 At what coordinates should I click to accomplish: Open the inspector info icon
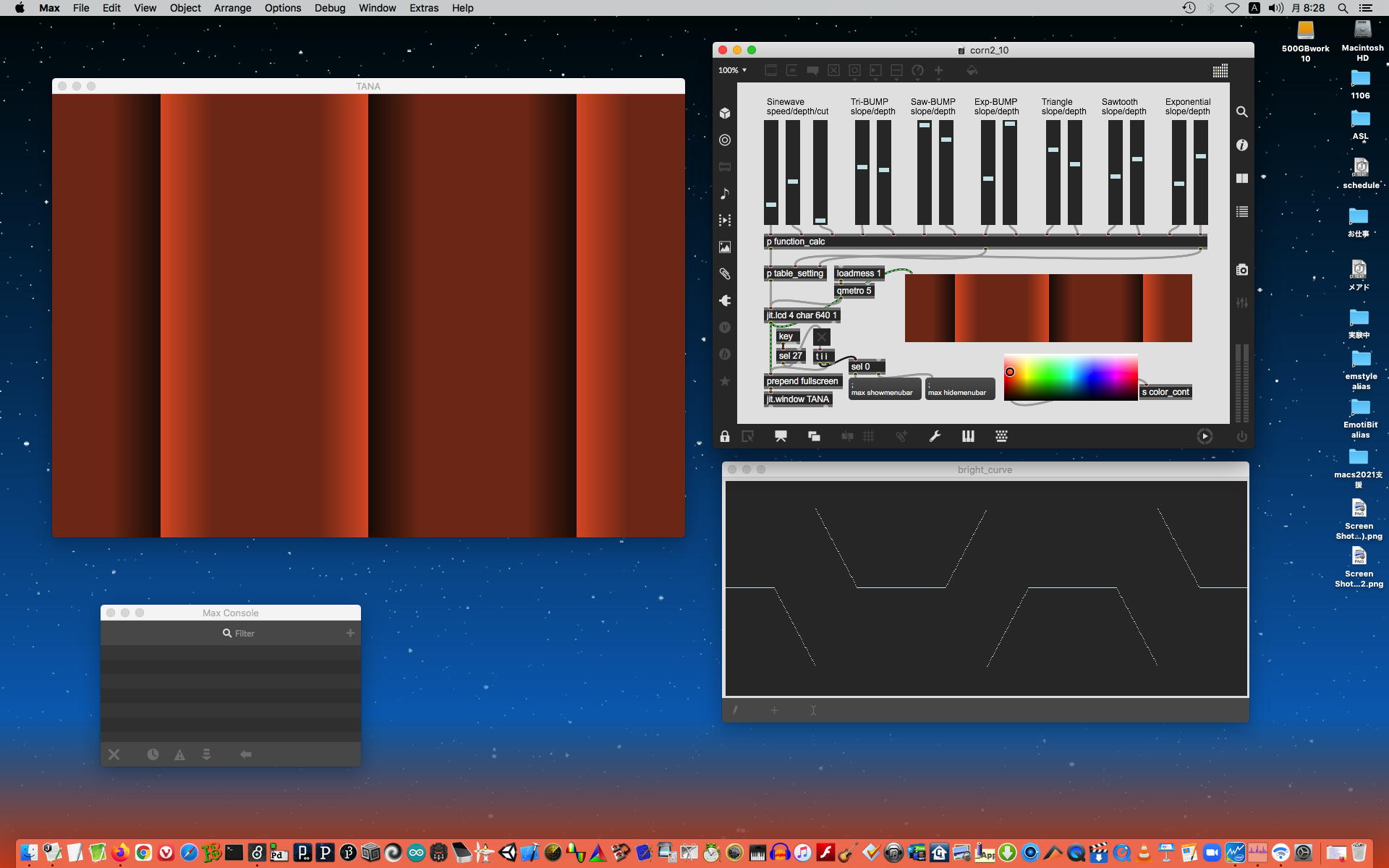coord(1241,145)
